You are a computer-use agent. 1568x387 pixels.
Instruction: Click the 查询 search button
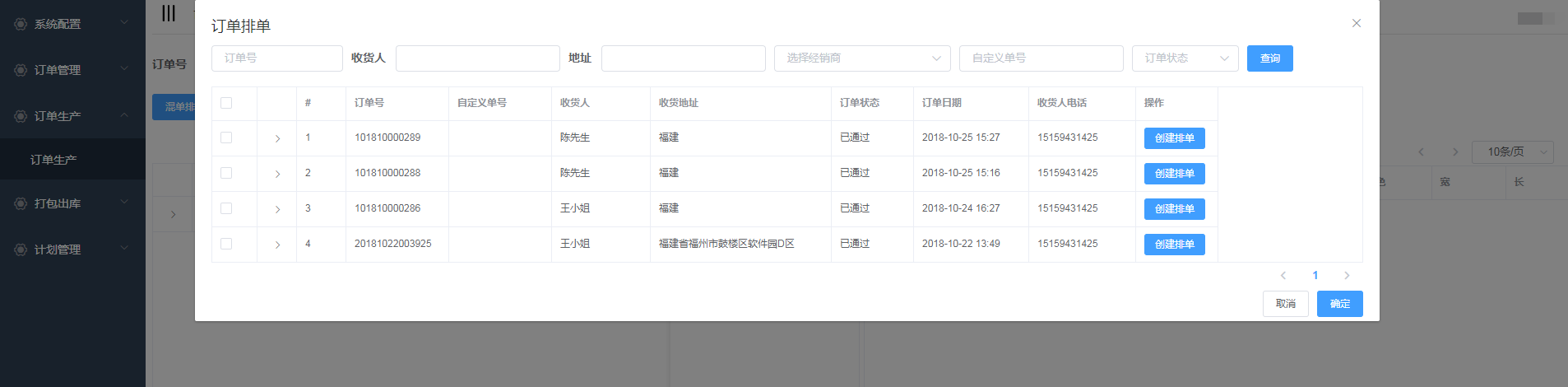(1269, 58)
